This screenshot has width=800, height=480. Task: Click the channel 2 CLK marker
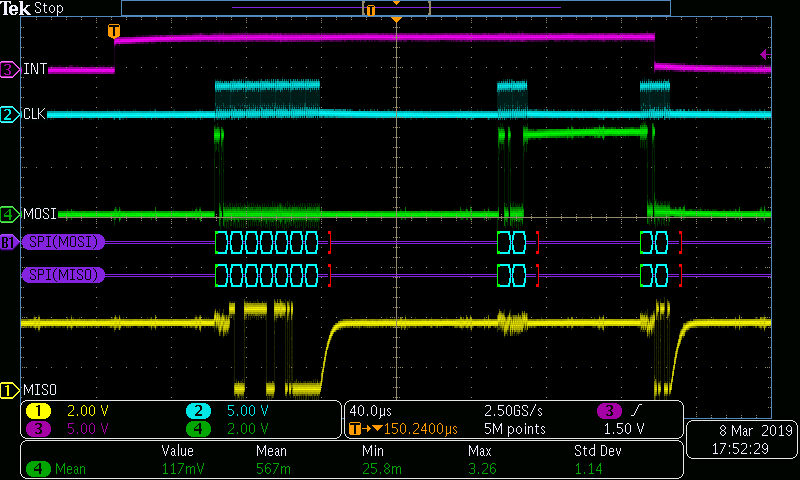pyautogui.click(x=10, y=114)
